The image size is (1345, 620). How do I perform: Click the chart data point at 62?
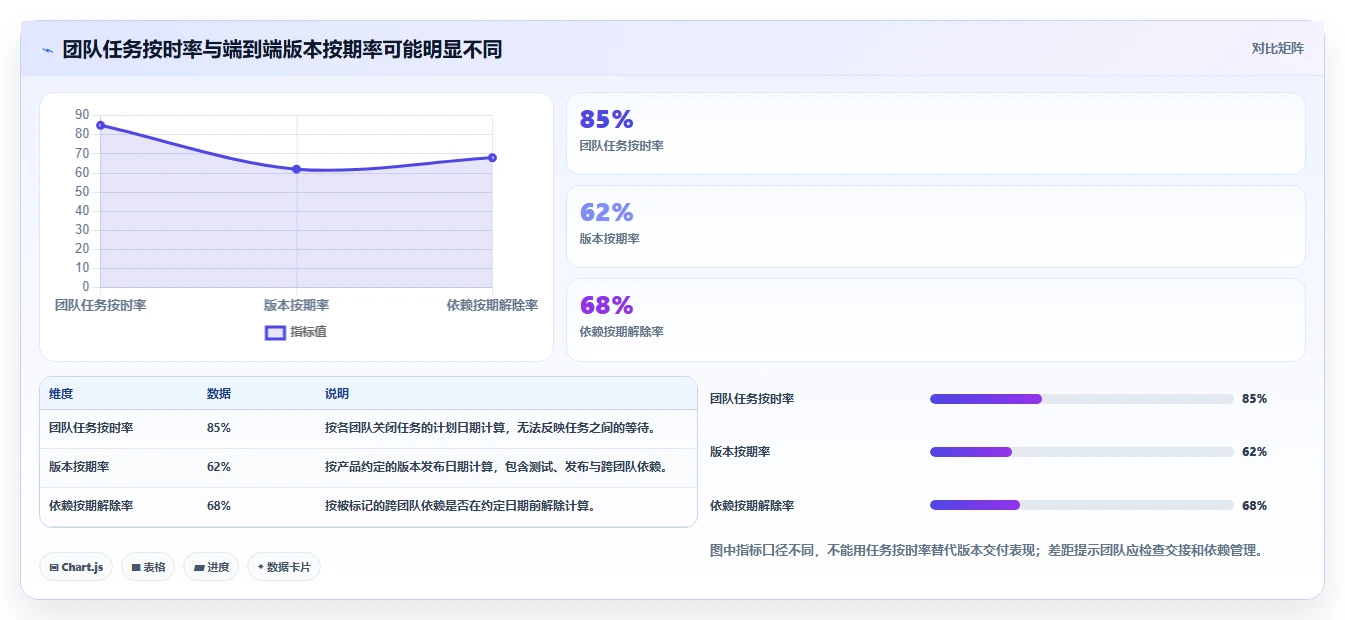tap(297, 169)
